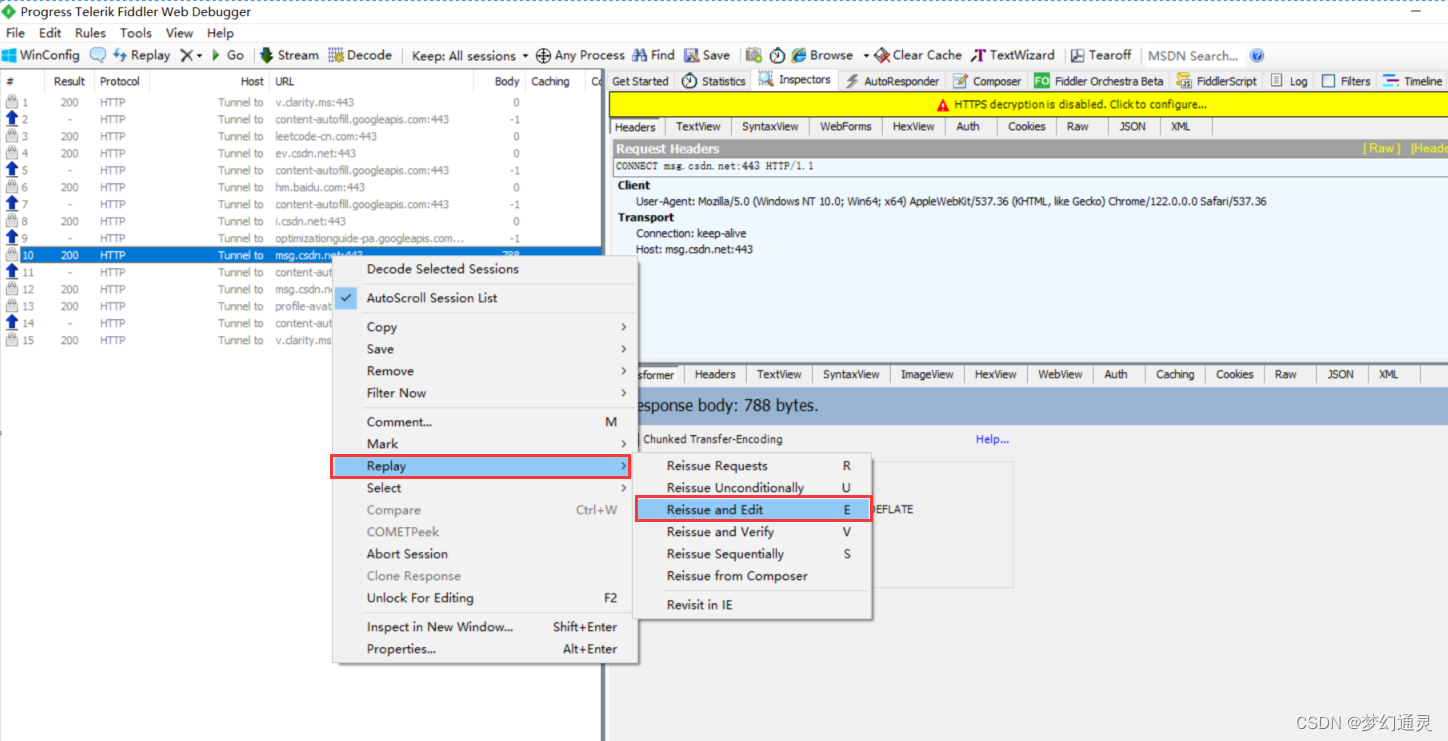Open the Rules menu
The height and width of the screenshot is (741, 1448).
point(90,33)
